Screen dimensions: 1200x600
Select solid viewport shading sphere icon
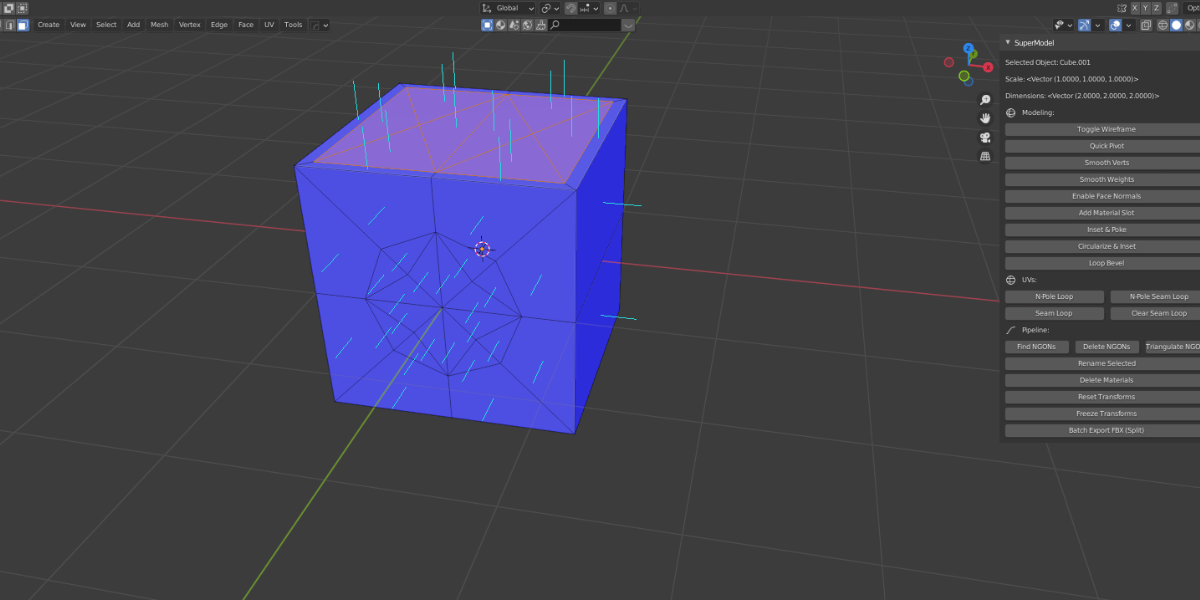pyautogui.click(x=1176, y=25)
